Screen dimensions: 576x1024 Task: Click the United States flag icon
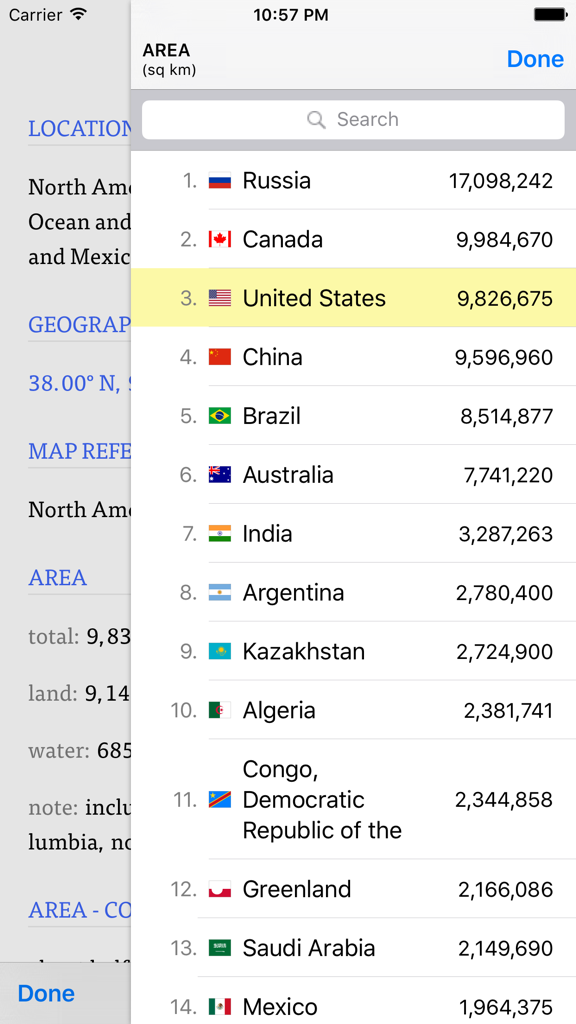point(221,298)
